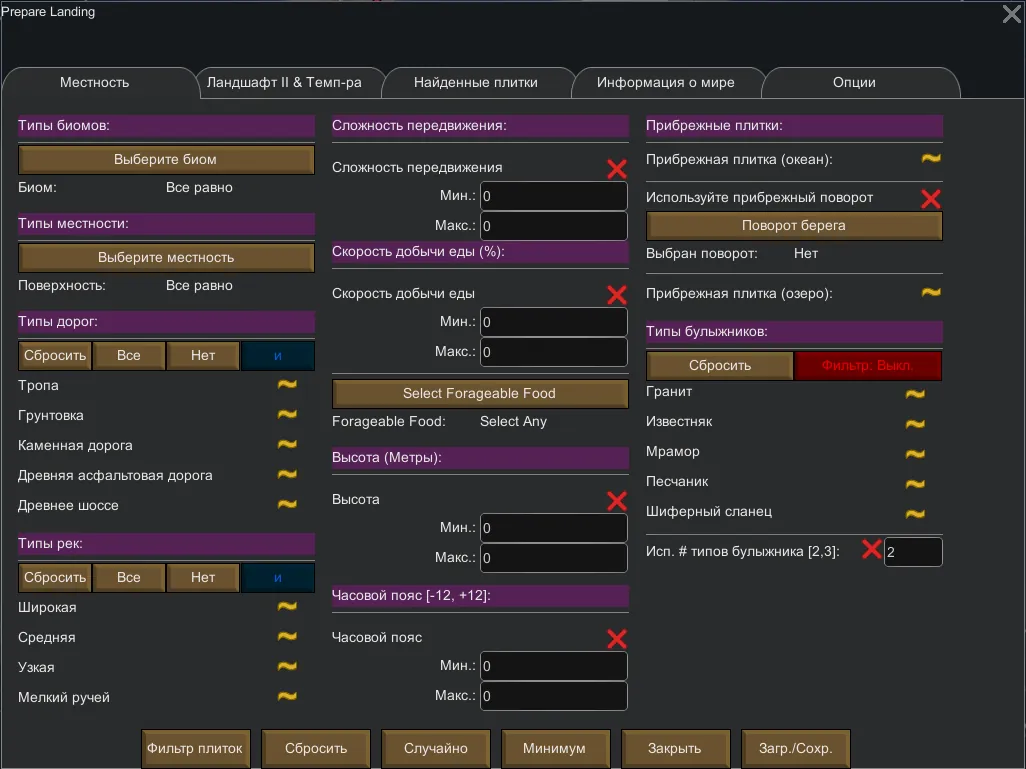Switch to the Найденные плитки tab

[476, 83]
